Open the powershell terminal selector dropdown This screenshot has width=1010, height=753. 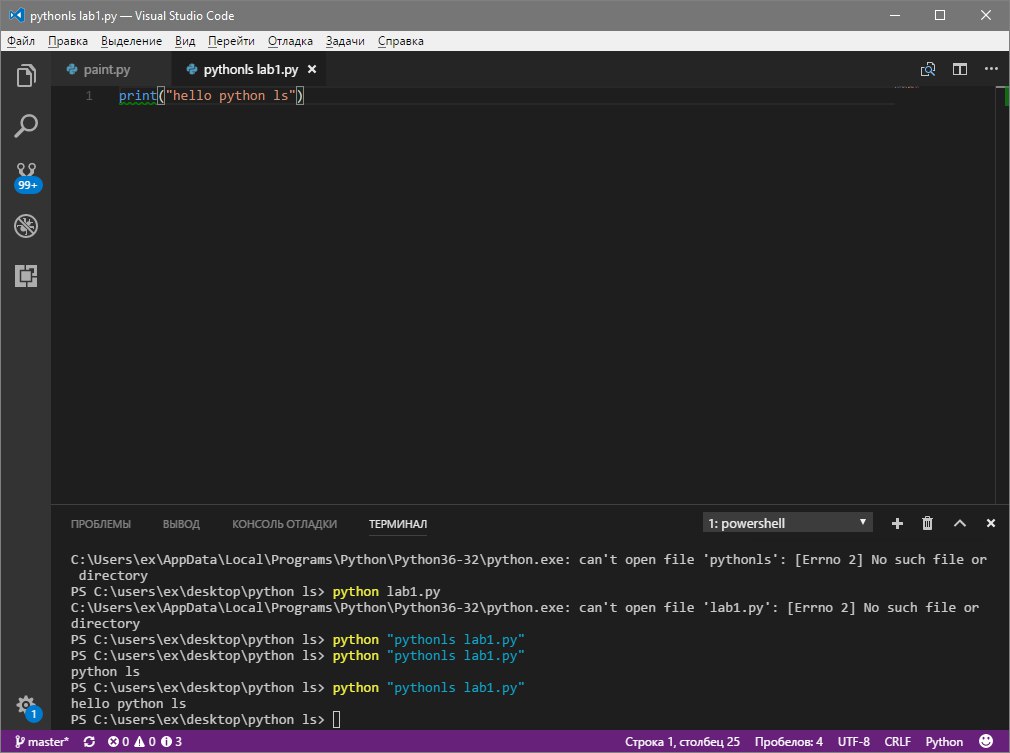pyautogui.click(x=788, y=523)
